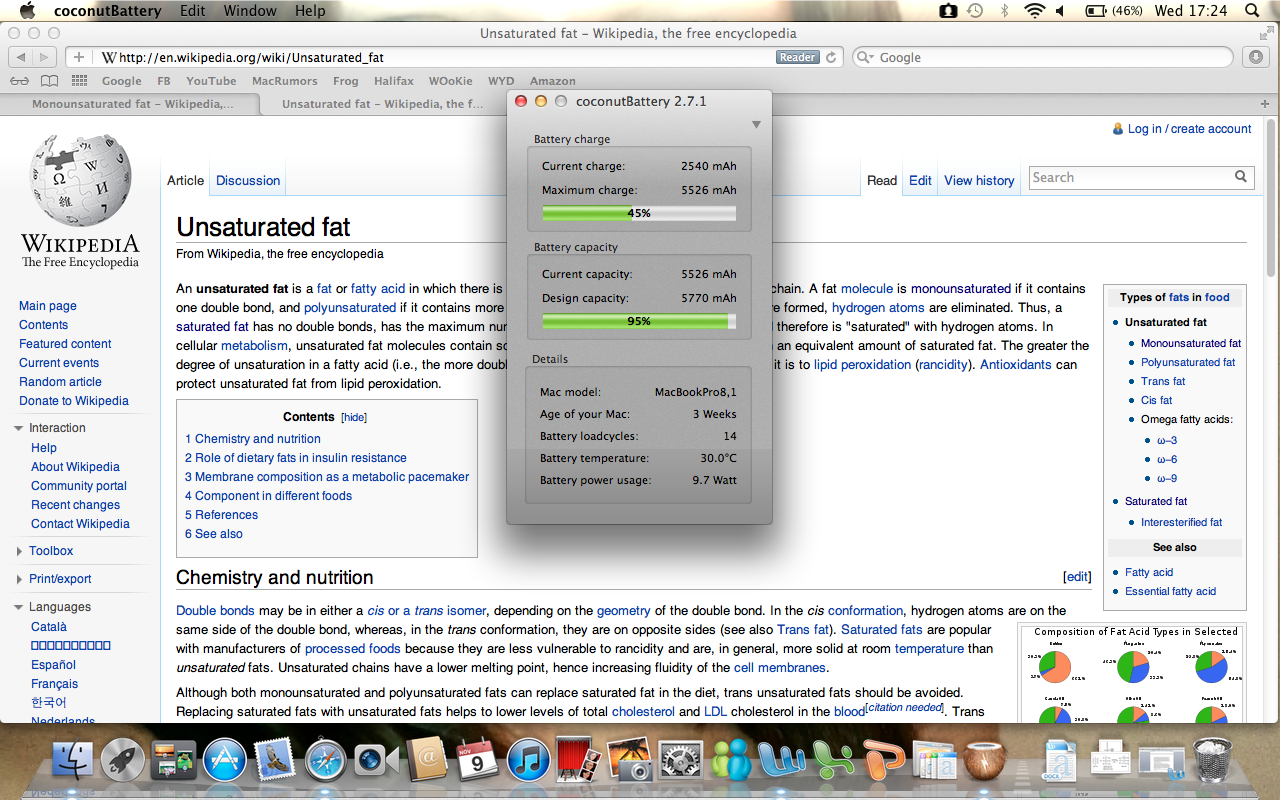The image size is (1280, 800).
Task: Select the View history tab
Action: pyautogui.click(x=979, y=181)
